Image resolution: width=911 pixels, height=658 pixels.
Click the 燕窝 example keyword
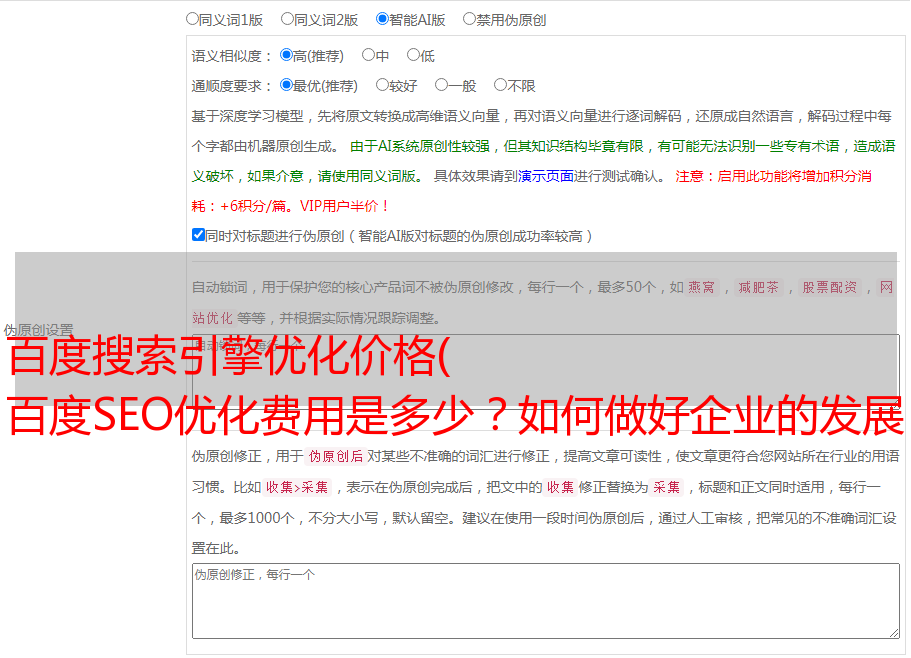pyautogui.click(x=701, y=287)
